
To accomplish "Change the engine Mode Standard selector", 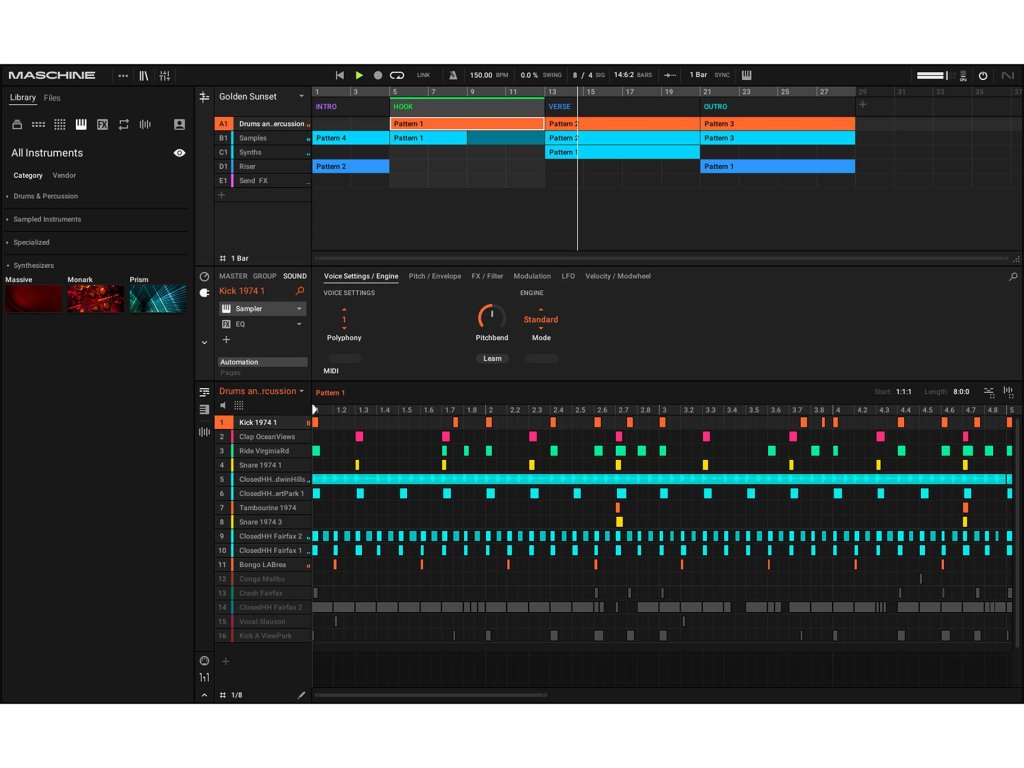I will [x=541, y=319].
